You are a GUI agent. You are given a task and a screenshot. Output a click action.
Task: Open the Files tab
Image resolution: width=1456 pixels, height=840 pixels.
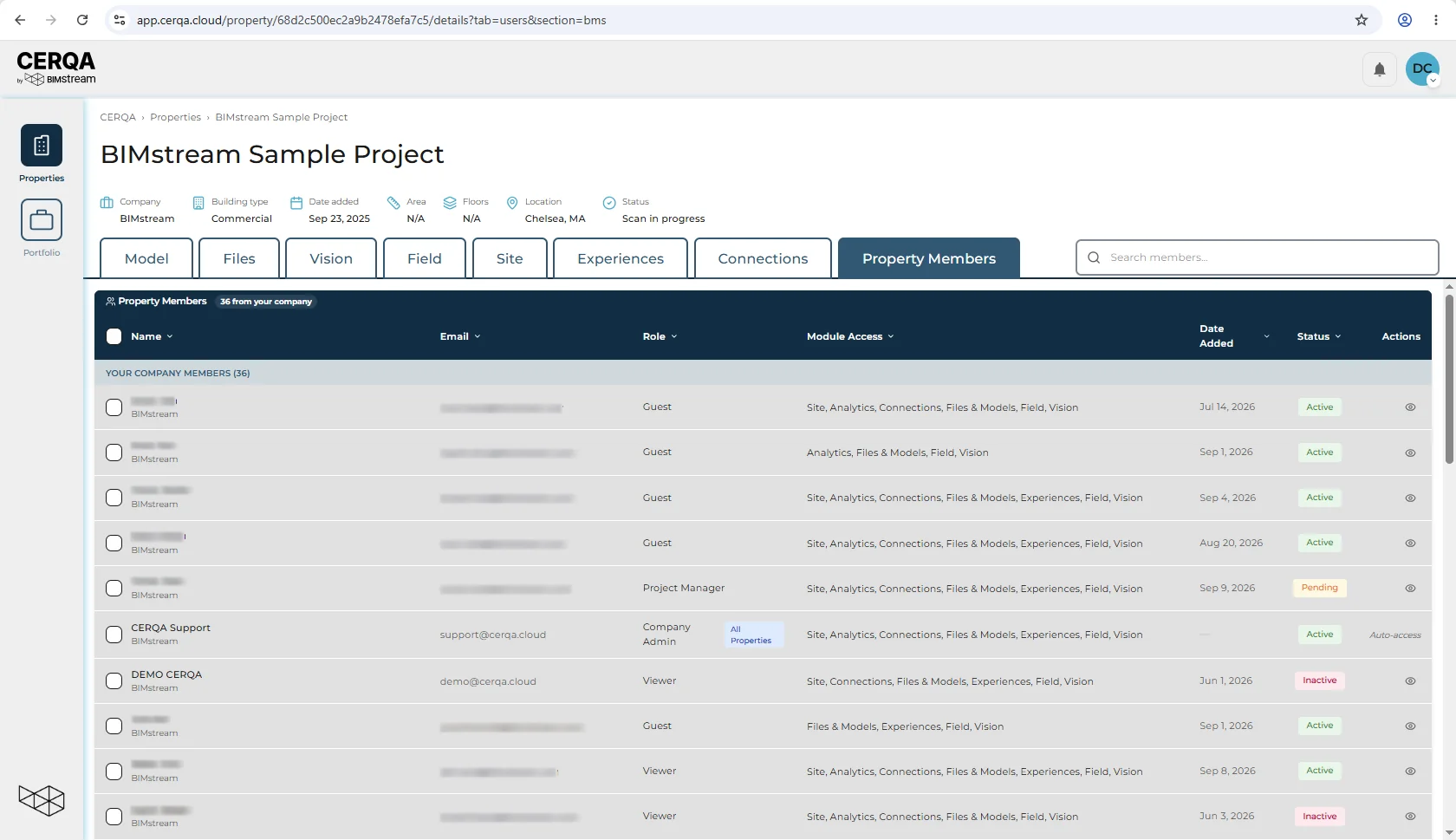click(x=239, y=258)
